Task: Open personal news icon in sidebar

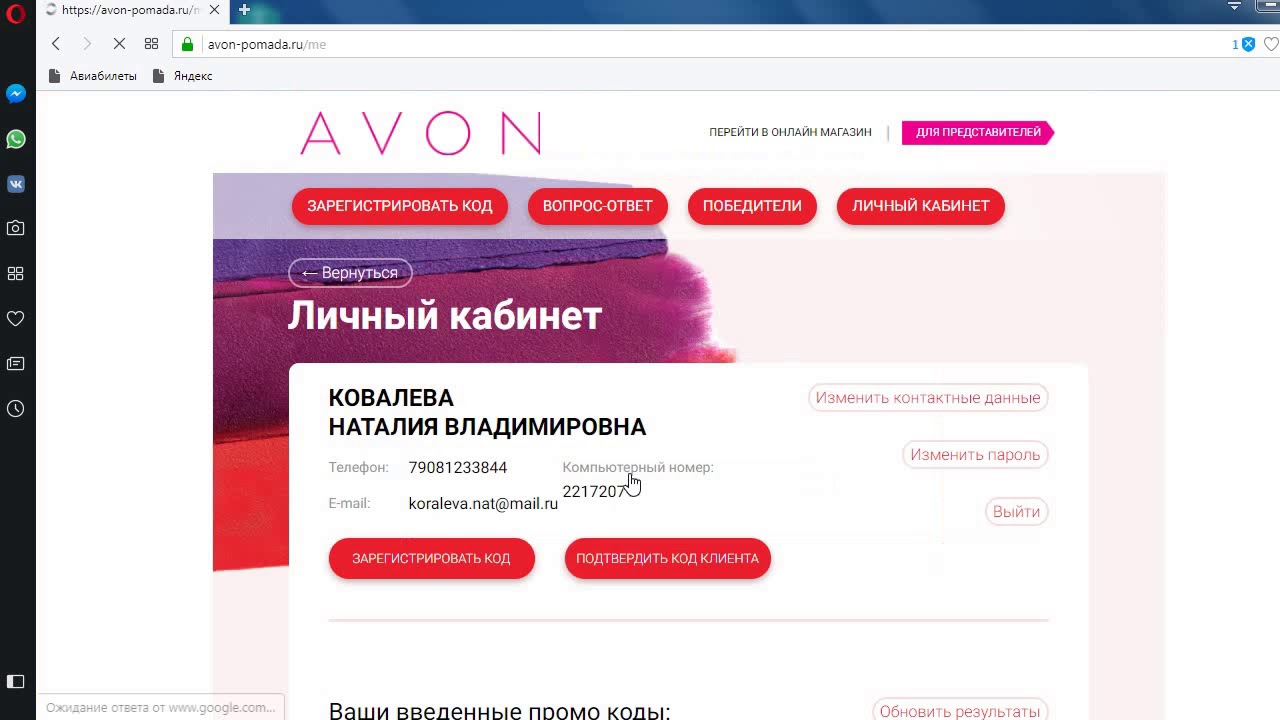Action: tap(16, 364)
